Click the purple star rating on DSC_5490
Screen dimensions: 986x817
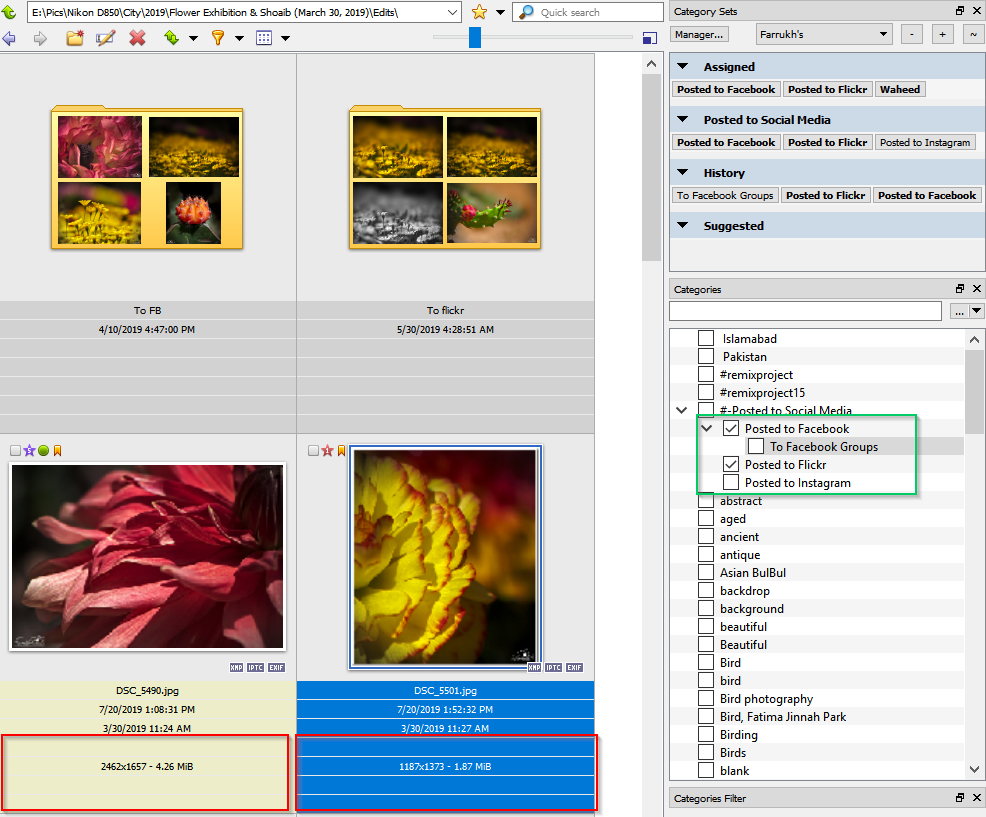(29, 451)
